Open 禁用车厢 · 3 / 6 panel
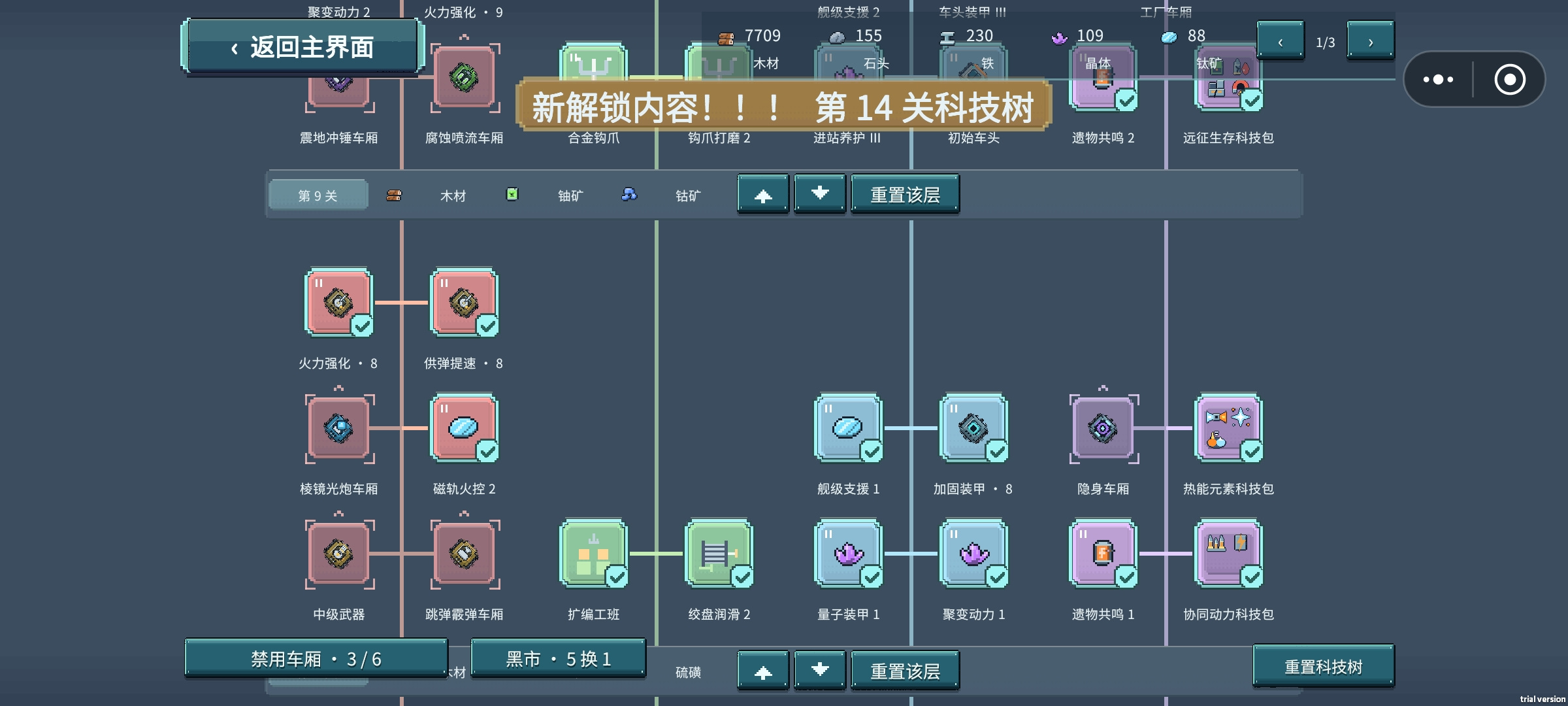This screenshot has height=706, width=1568. (316, 658)
